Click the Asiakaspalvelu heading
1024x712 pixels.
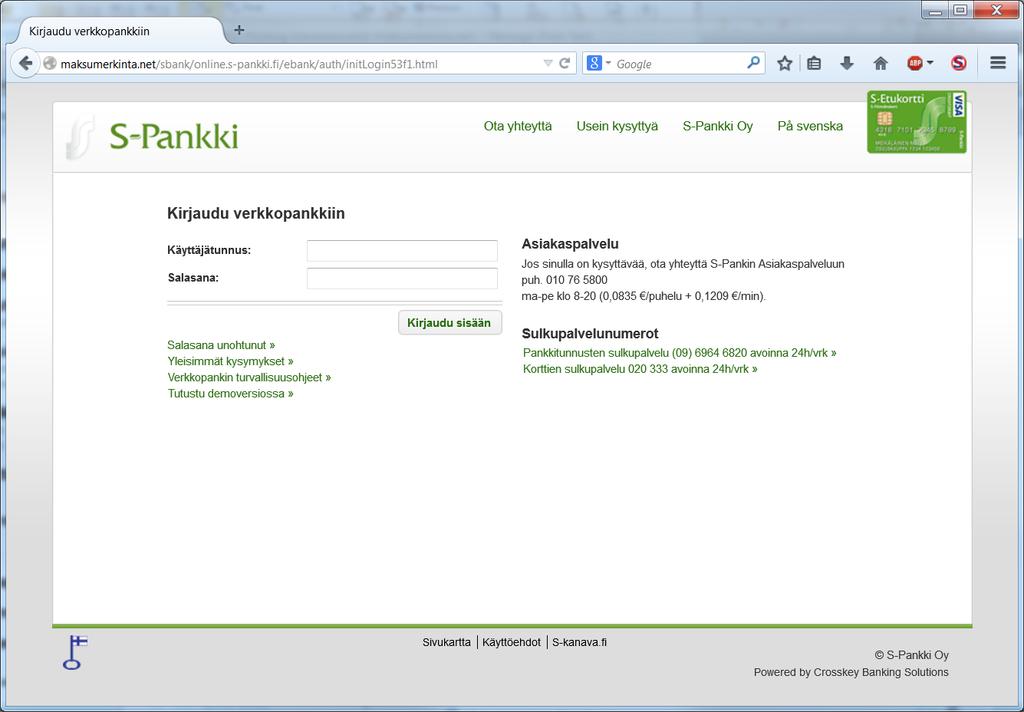[570, 244]
